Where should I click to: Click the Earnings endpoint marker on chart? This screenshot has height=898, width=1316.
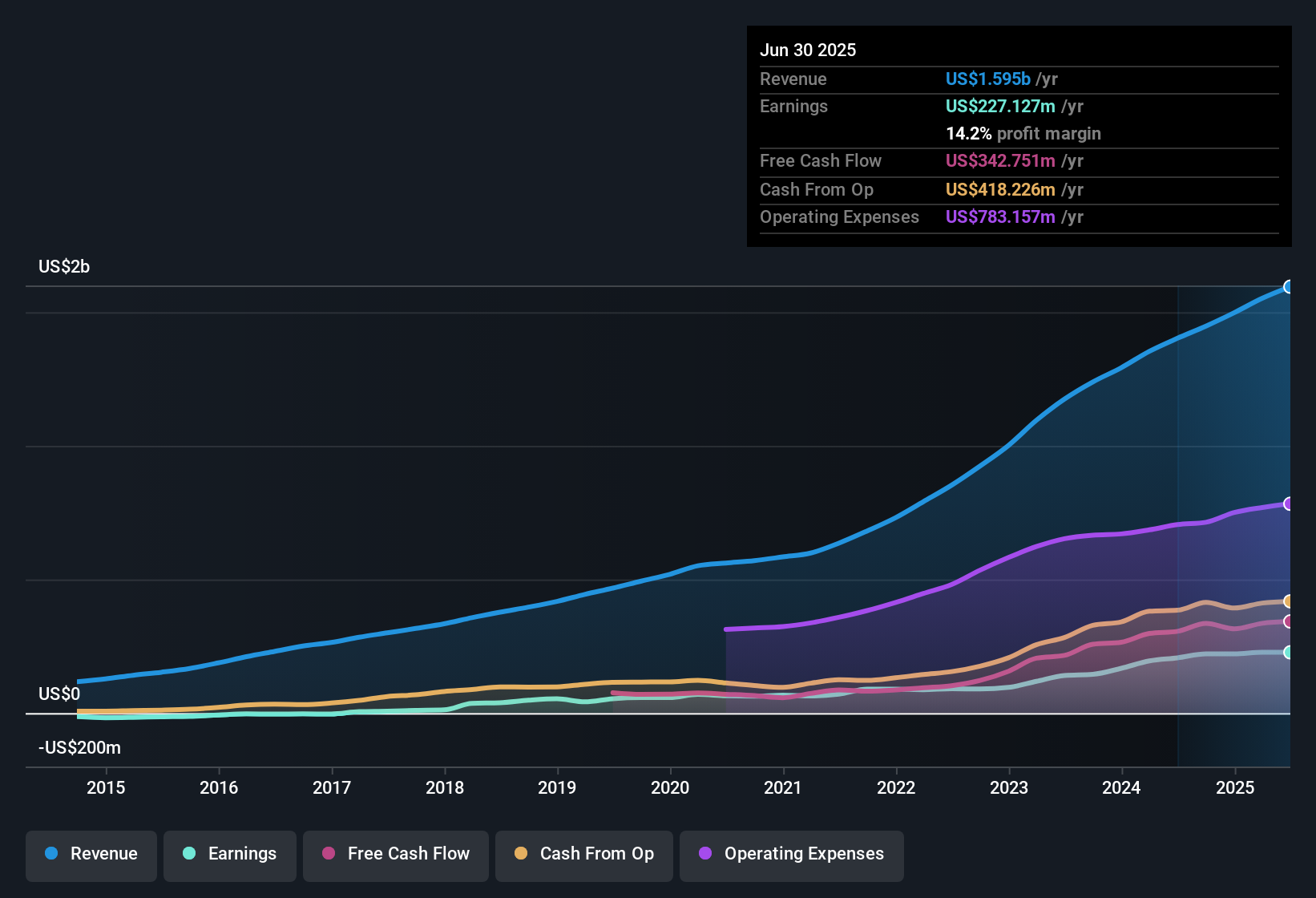(1289, 653)
